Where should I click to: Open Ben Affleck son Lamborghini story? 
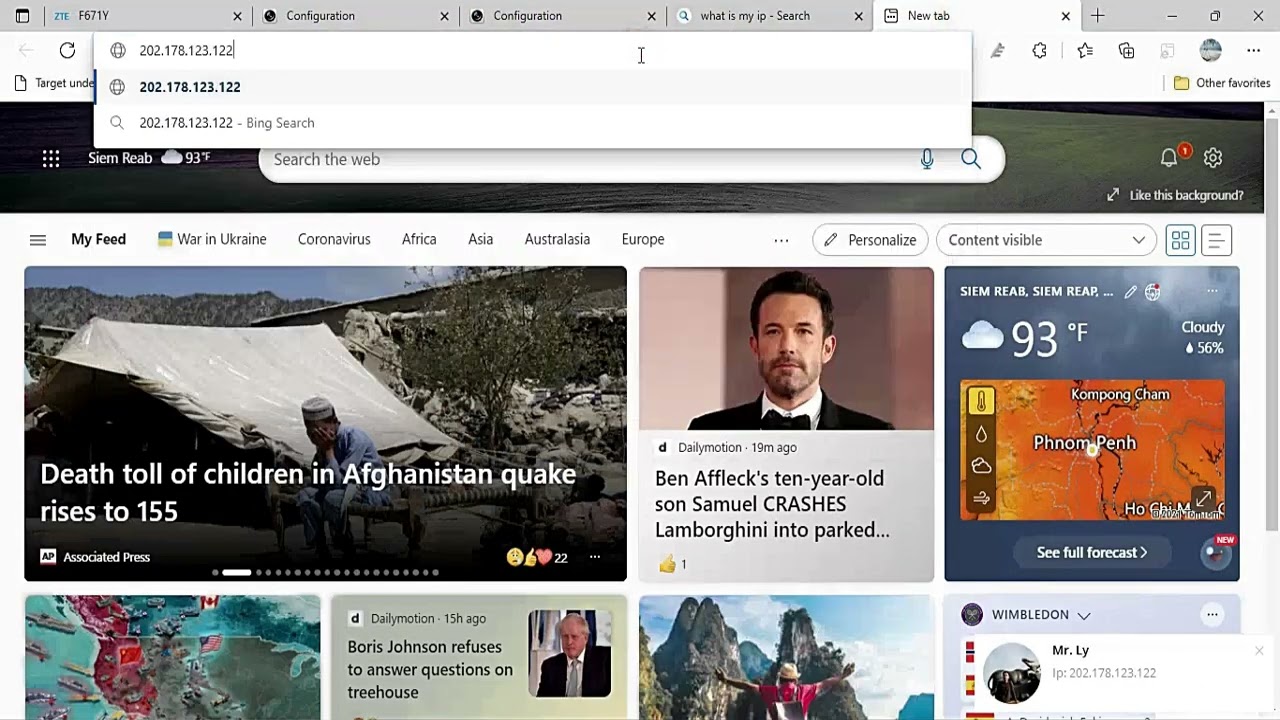pos(772,504)
